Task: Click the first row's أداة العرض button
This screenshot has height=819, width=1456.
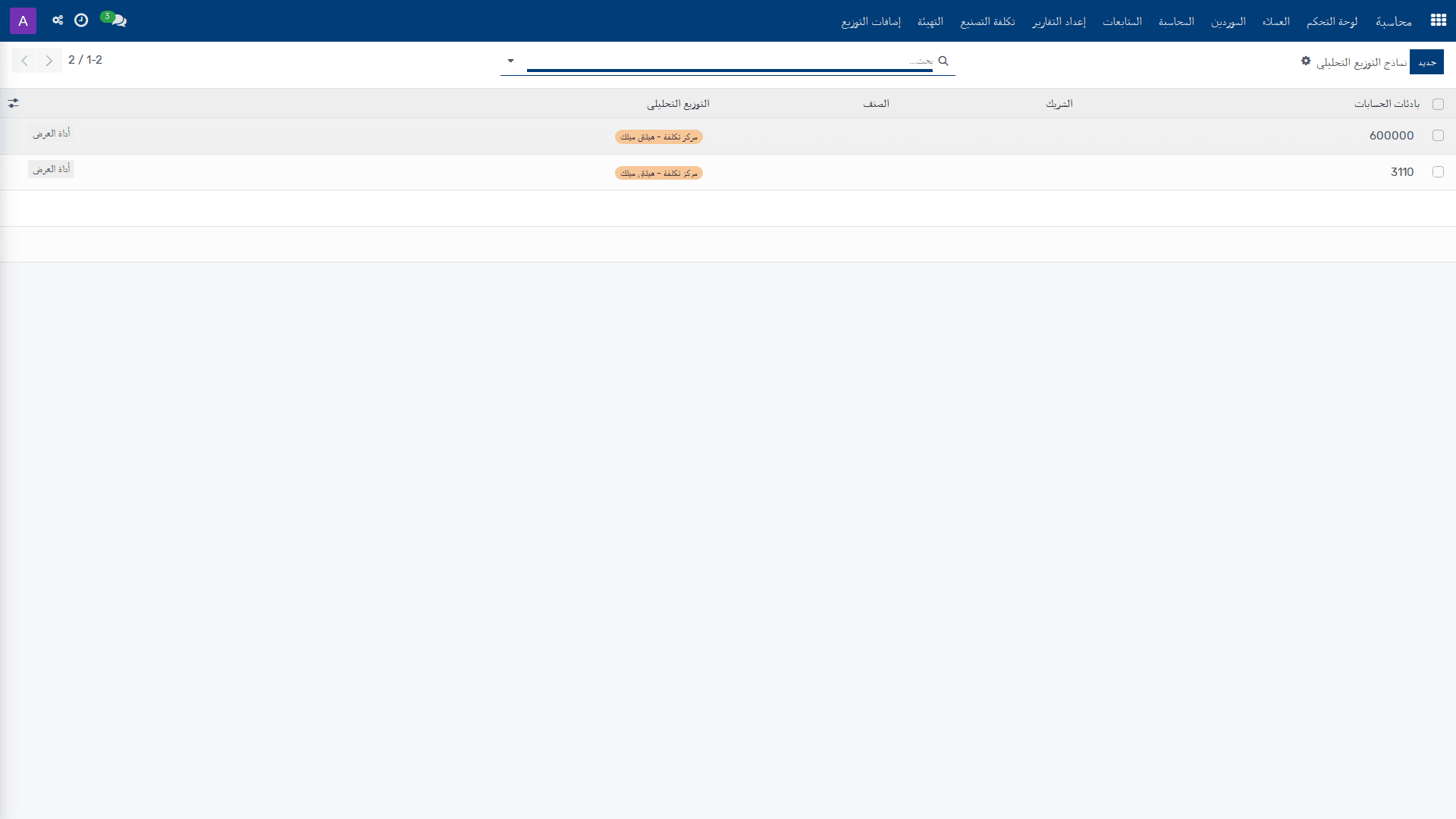Action: [x=52, y=133]
